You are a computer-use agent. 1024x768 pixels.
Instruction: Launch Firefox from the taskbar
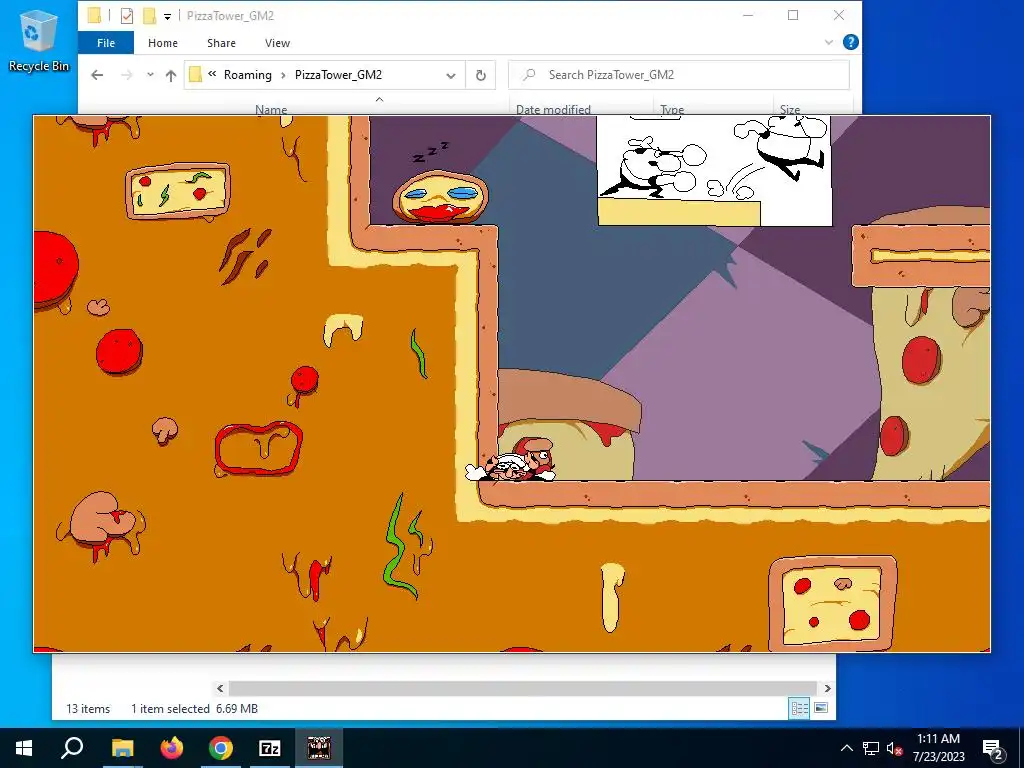(172, 748)
